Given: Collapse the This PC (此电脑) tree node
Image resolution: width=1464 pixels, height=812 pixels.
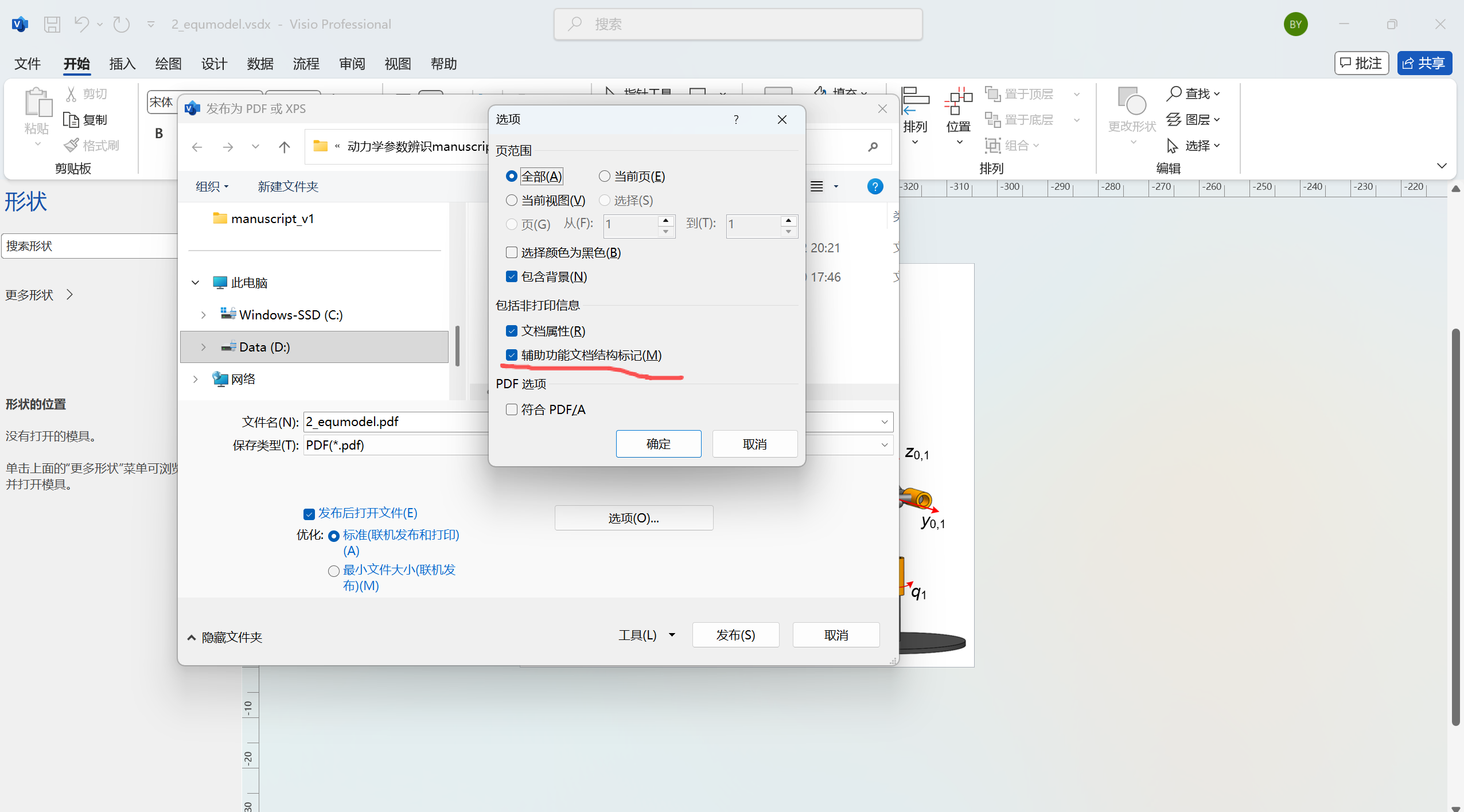Looking at the screenshot, I should tap(196, 283).
